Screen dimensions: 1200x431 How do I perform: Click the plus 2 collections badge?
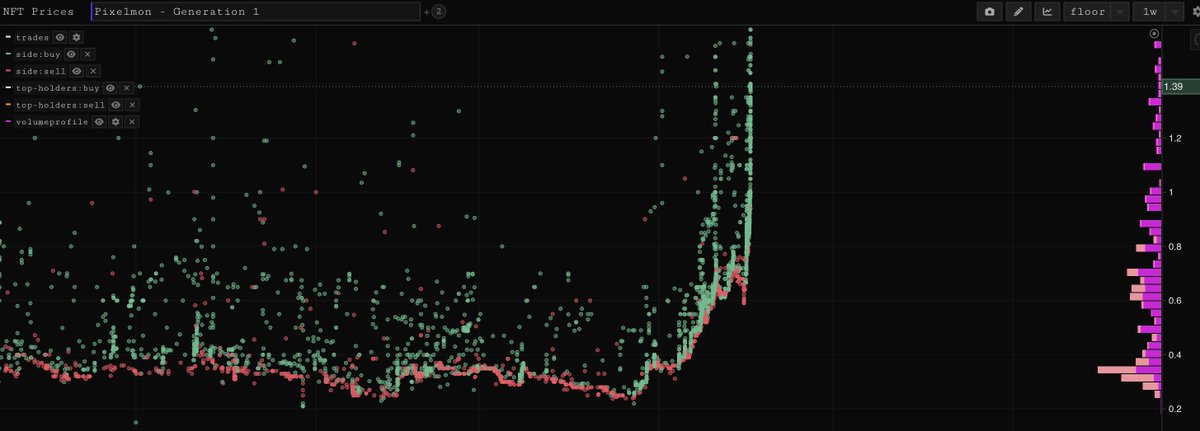pyautogui.click(x=439, y=12)
